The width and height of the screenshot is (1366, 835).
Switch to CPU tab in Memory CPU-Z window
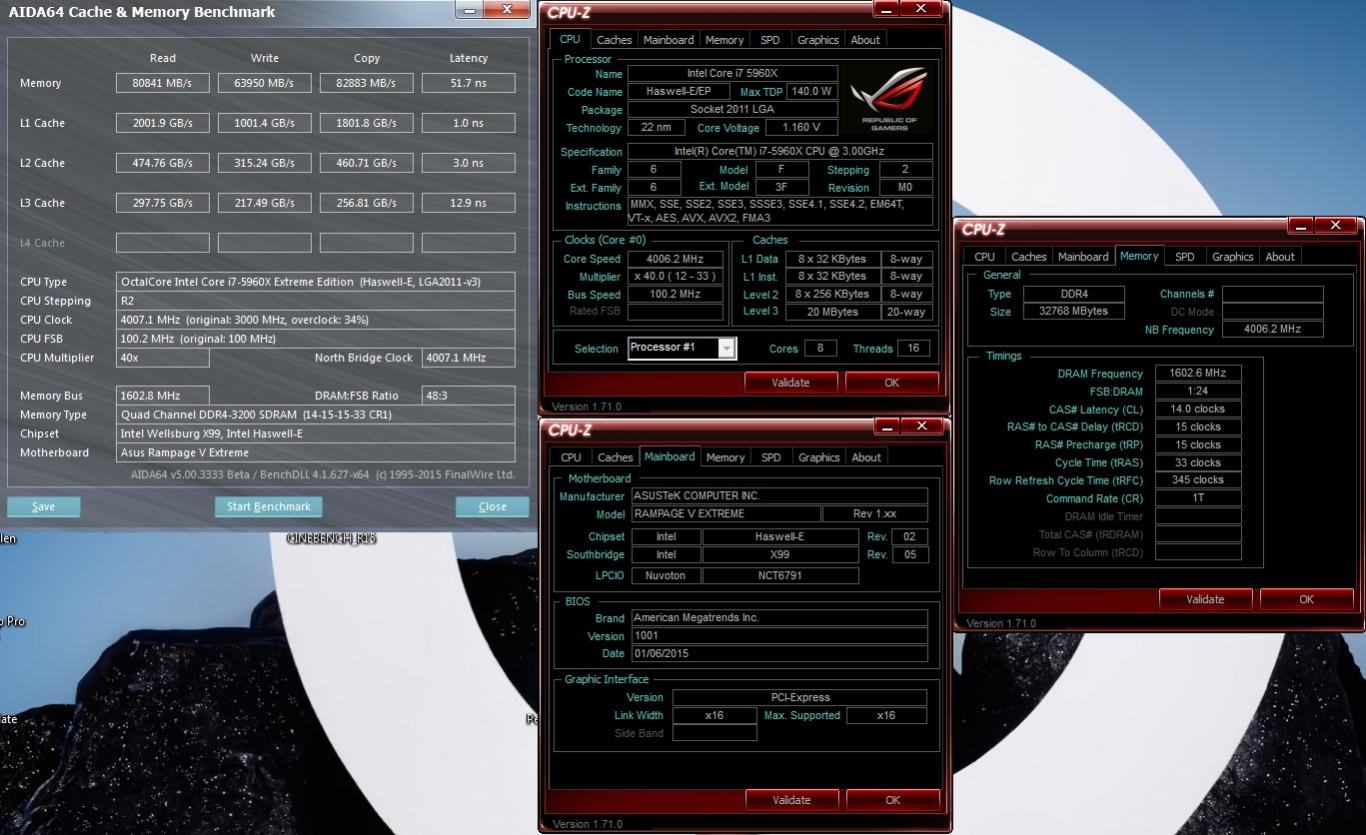[x=985, y=257]
